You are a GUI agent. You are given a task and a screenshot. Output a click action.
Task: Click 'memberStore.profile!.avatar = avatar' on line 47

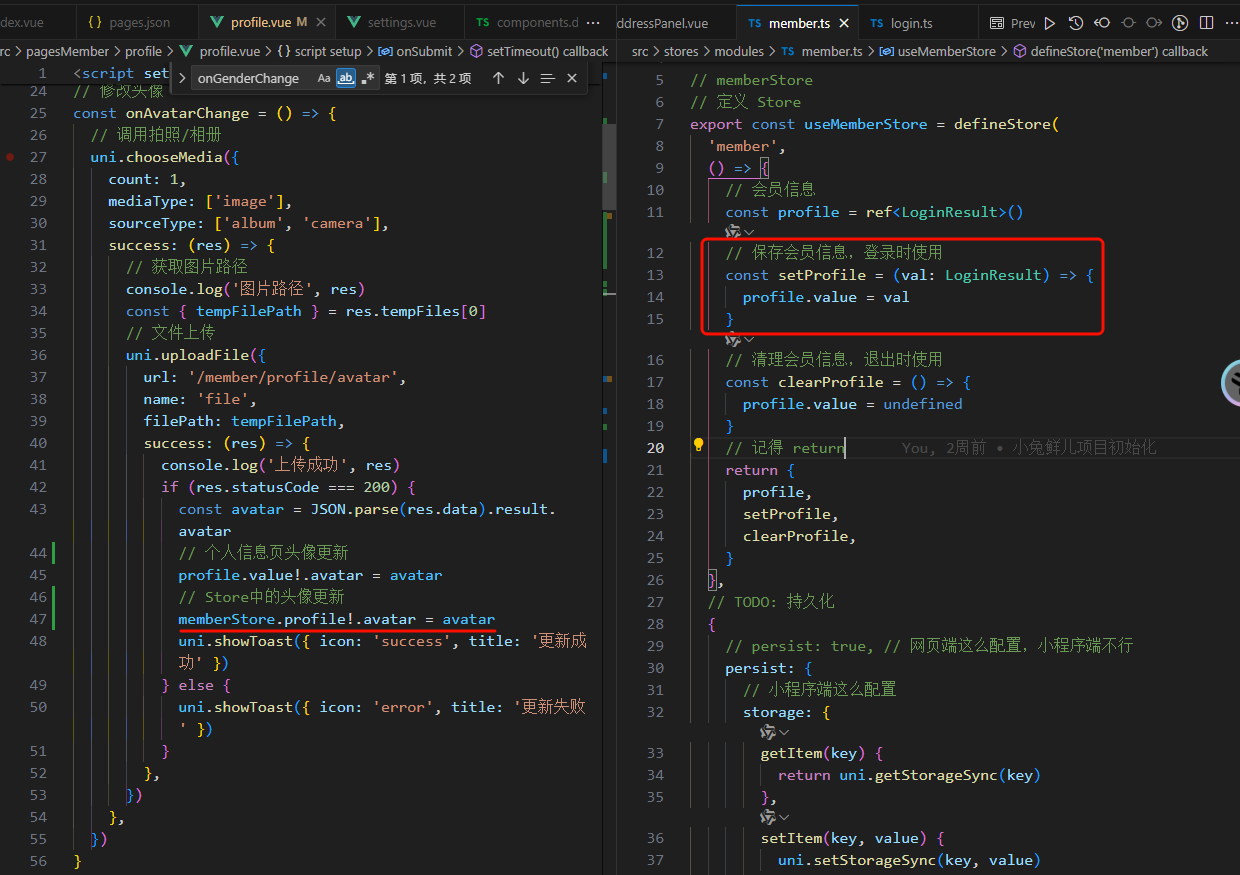point(337,619)
